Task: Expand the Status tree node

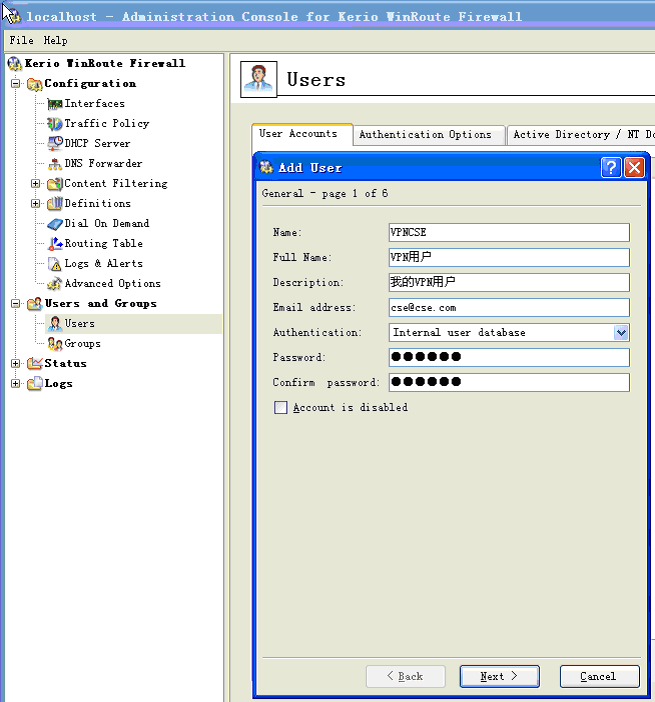Action: [x=16, y=364]
